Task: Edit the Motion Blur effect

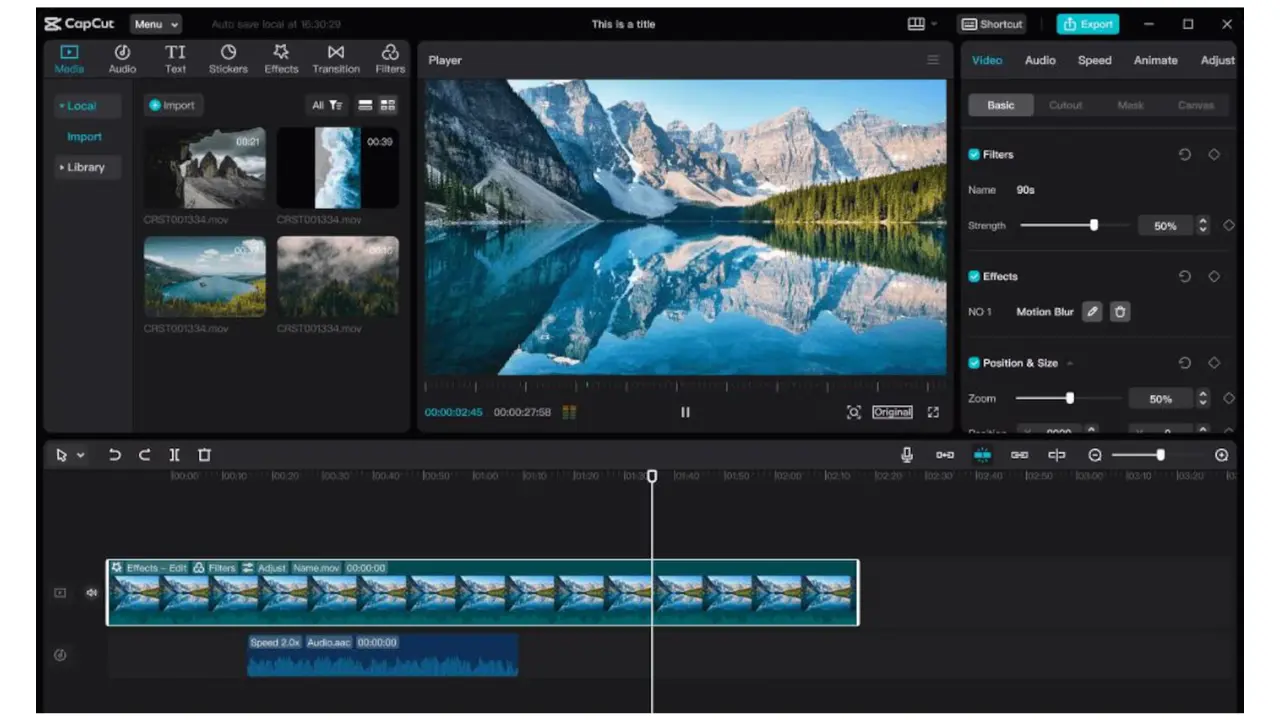Action: pyautogui.click(x=1092, y=312)
